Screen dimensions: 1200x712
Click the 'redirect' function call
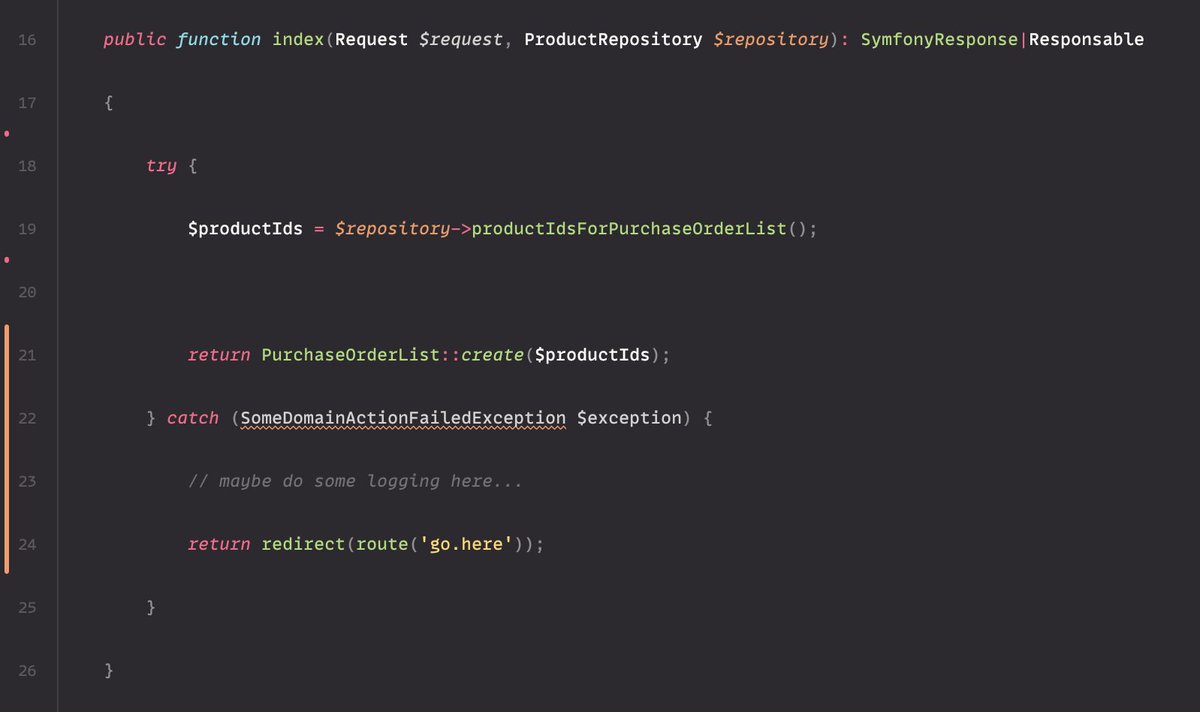pyautogui.click(x=303, y=544)
